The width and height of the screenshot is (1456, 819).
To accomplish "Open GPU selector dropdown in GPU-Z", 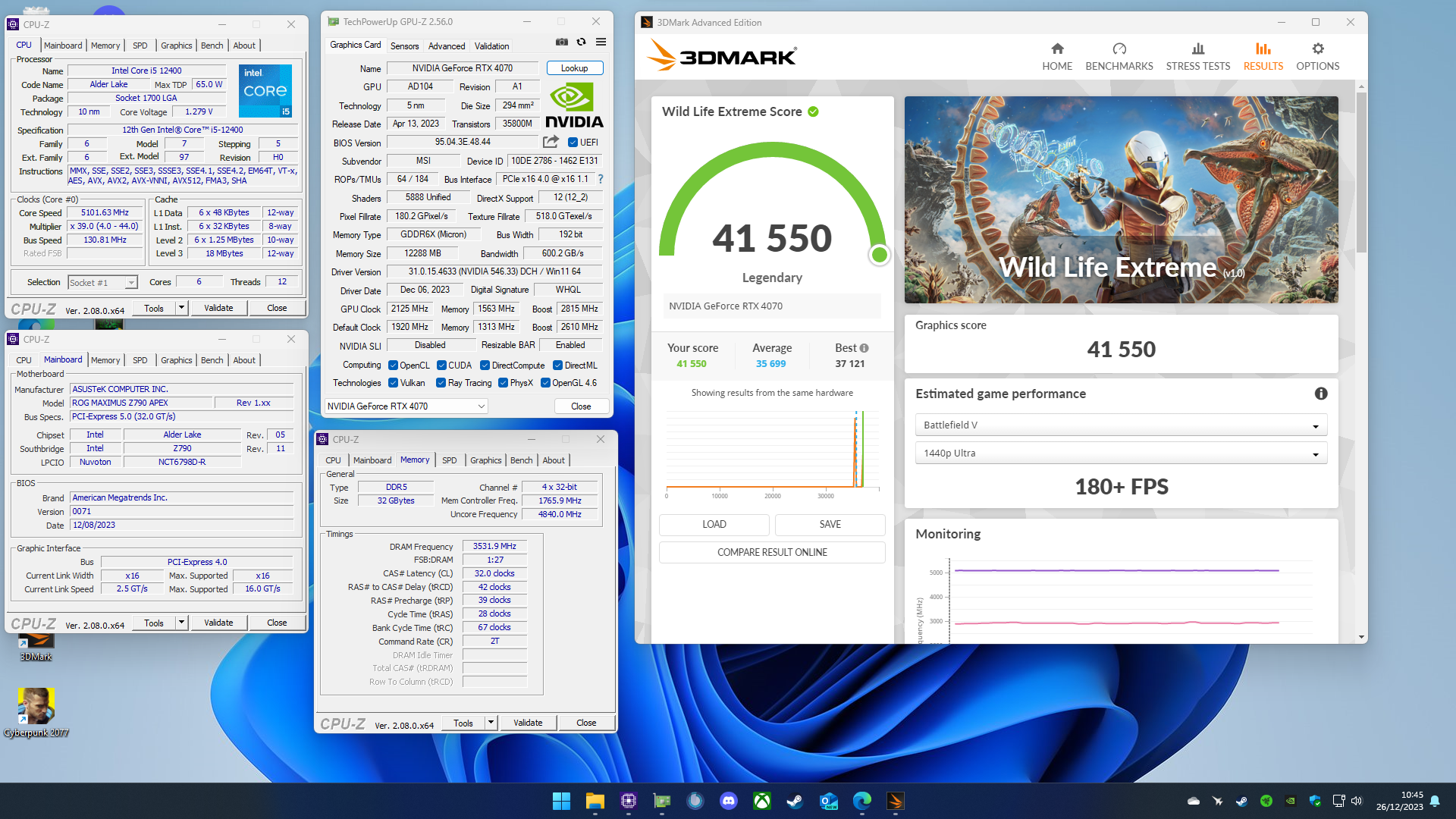I will pos(406,406).
